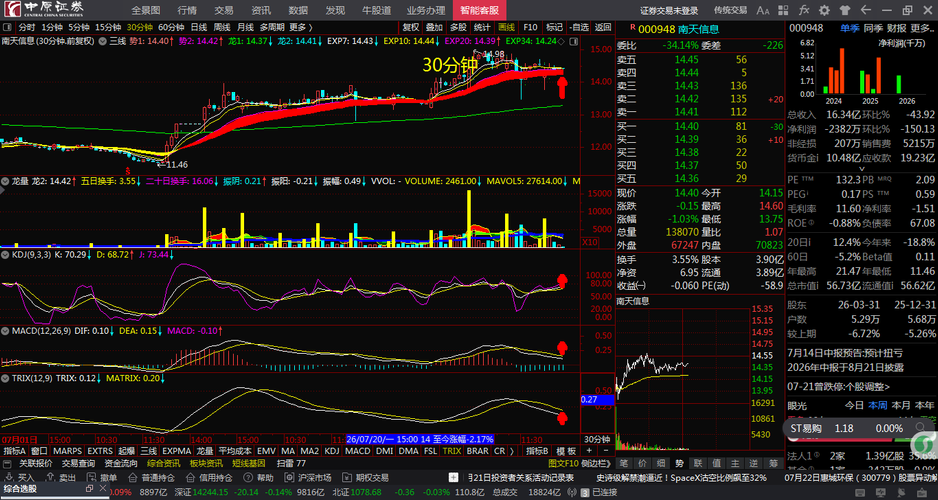Open 指标B indicator group list
This screenshot has height=500, width=938.
click(537, 450)
